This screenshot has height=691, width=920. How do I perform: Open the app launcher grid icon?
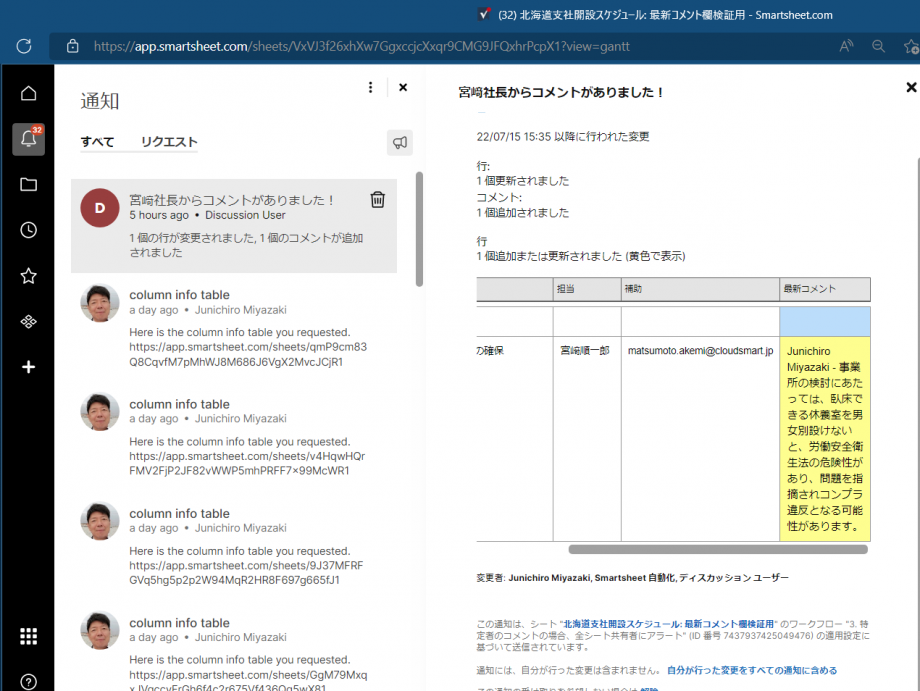pyautogui.click(x=28, y=636)
